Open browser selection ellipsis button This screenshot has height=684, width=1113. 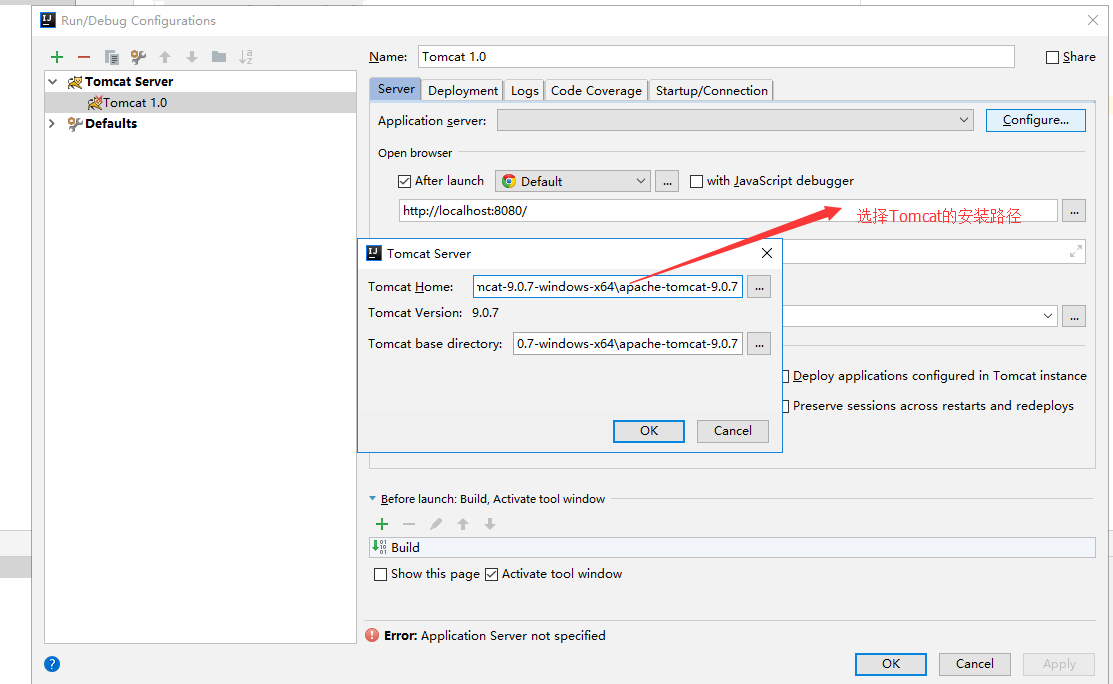[x=667, y=181]
